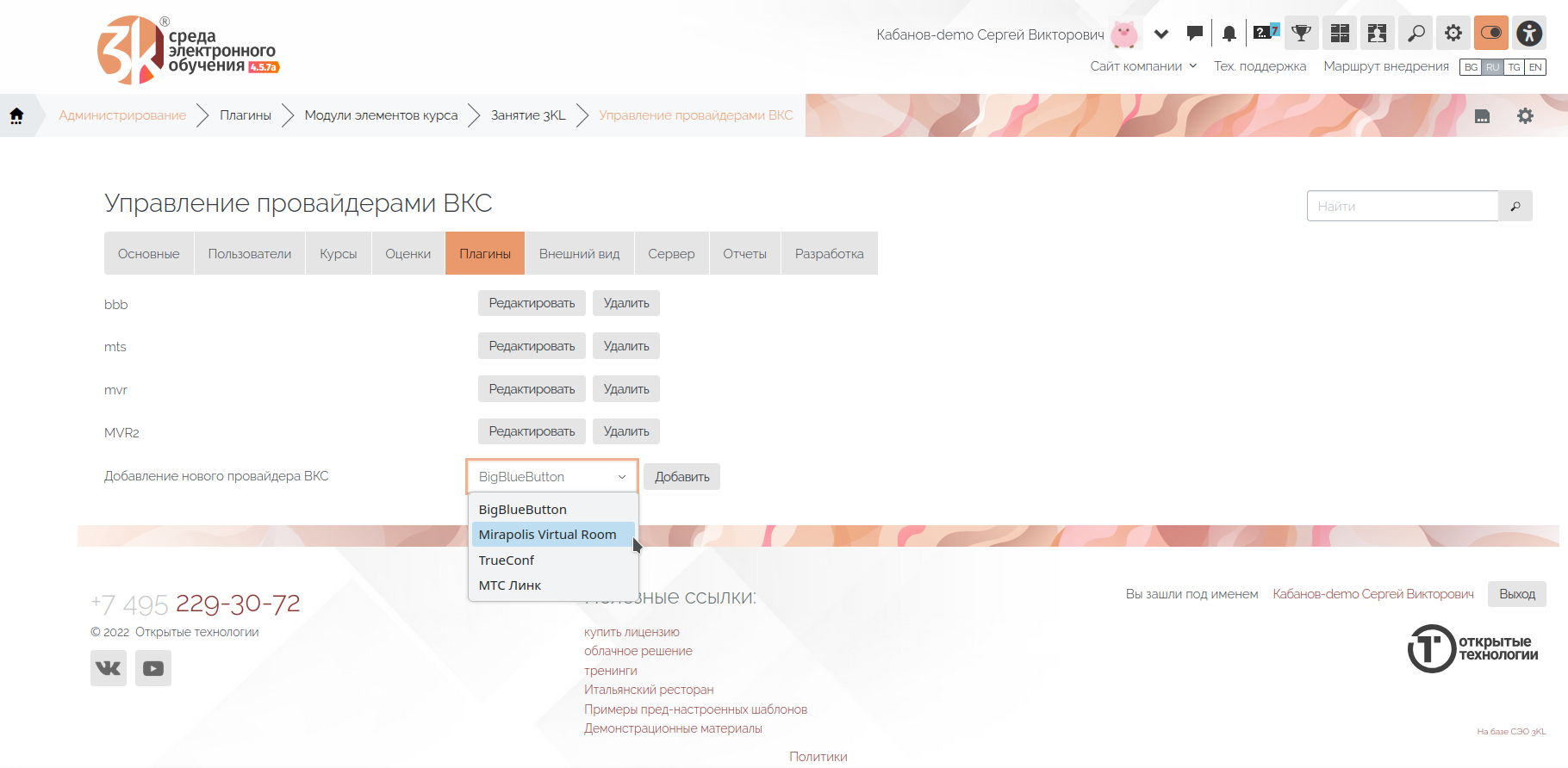Open the VK social link icon
The width and height of the screenshot is (1568, 768).
(109, 668)
